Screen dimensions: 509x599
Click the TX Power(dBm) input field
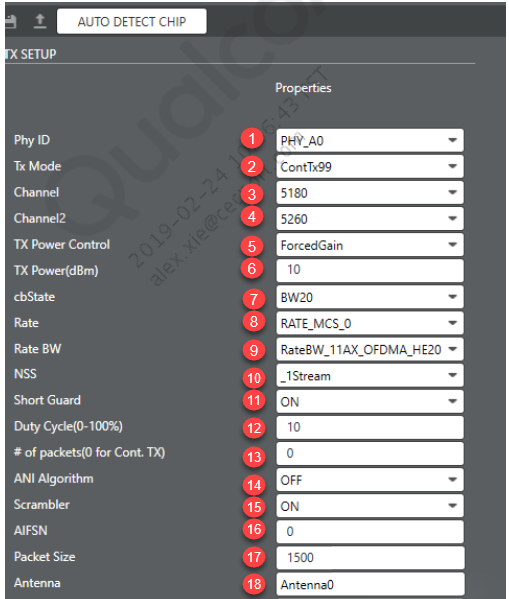point(370,271)
